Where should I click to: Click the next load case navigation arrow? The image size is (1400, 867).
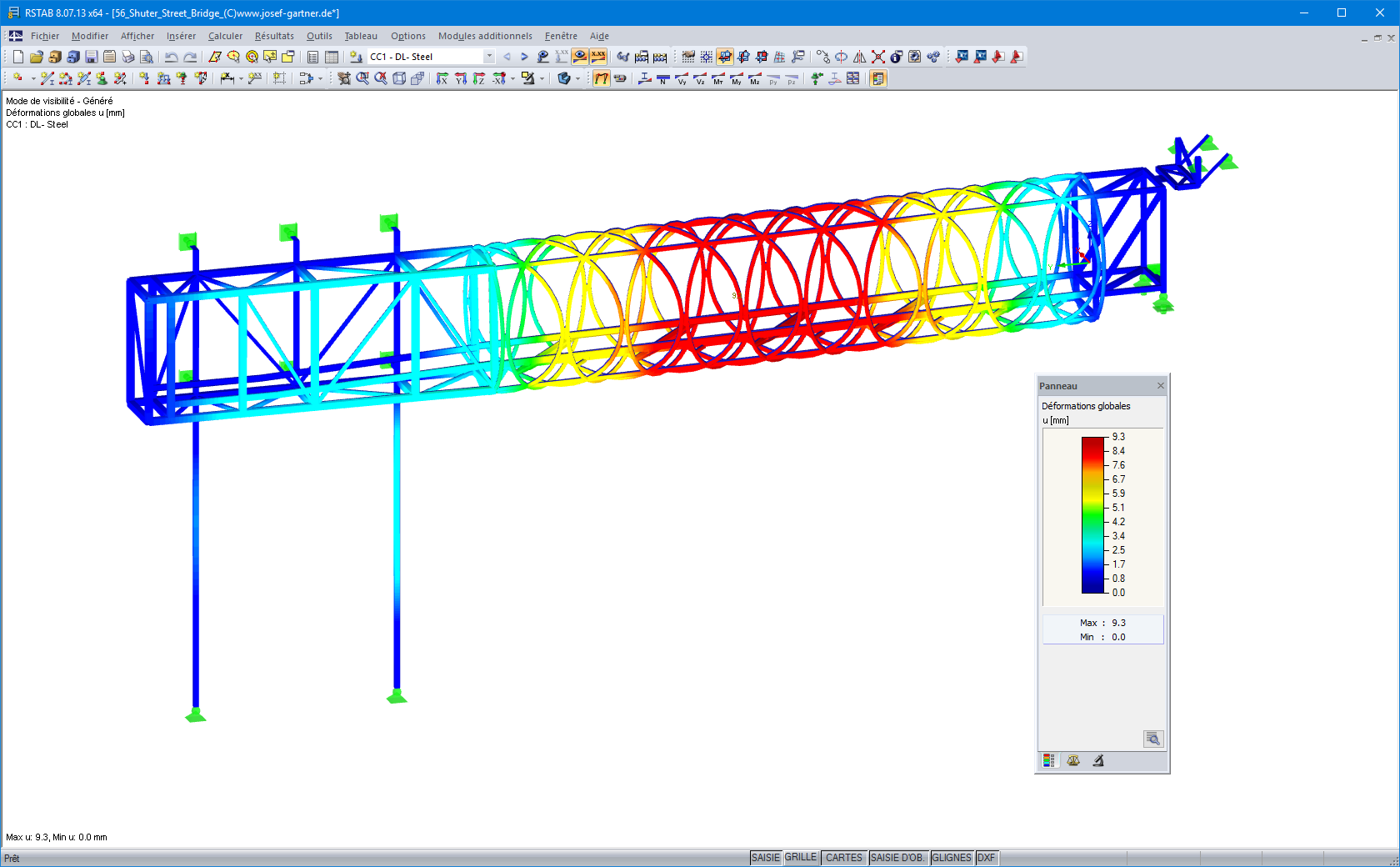[523, 57]
